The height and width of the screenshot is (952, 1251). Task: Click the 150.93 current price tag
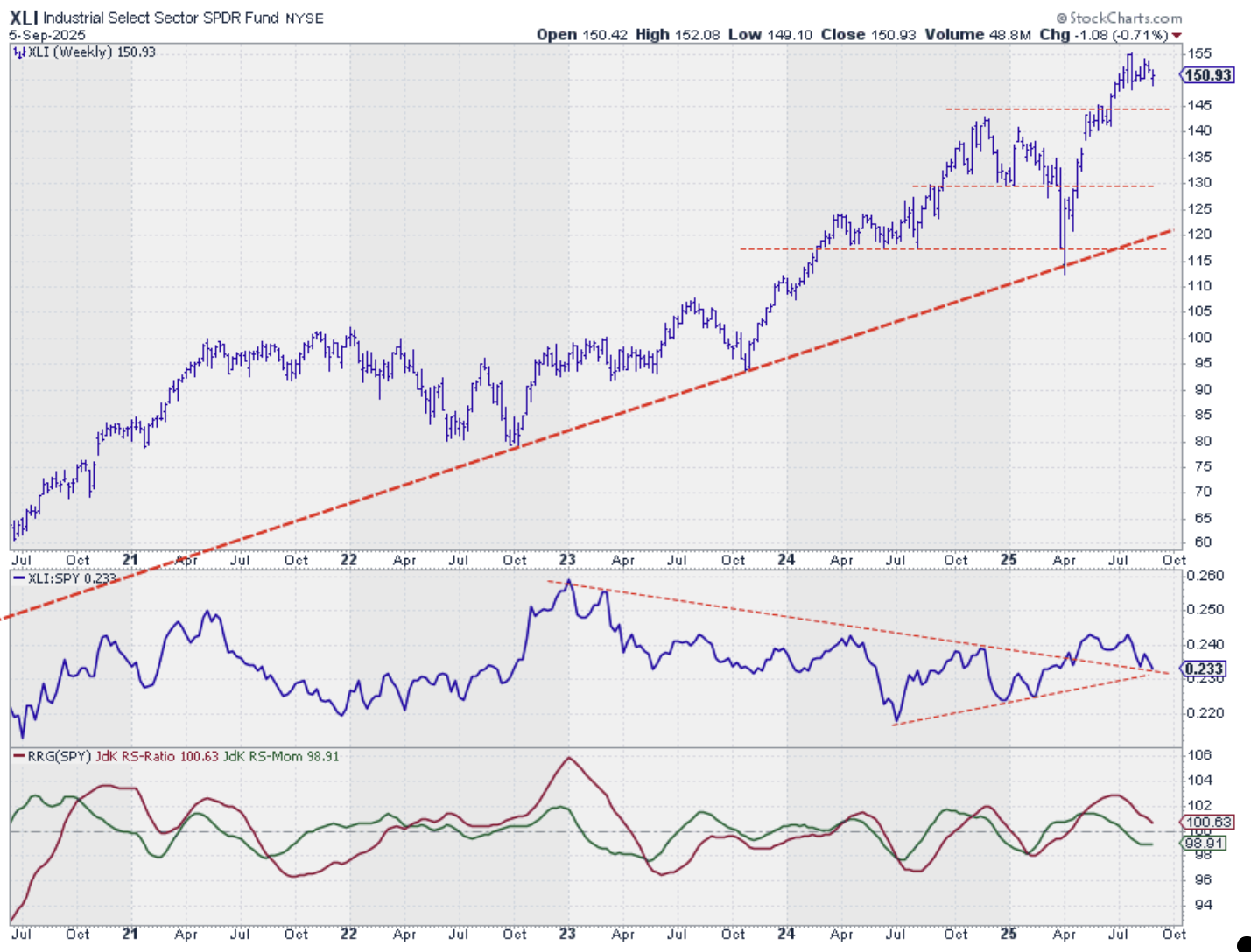point(1208,75)
